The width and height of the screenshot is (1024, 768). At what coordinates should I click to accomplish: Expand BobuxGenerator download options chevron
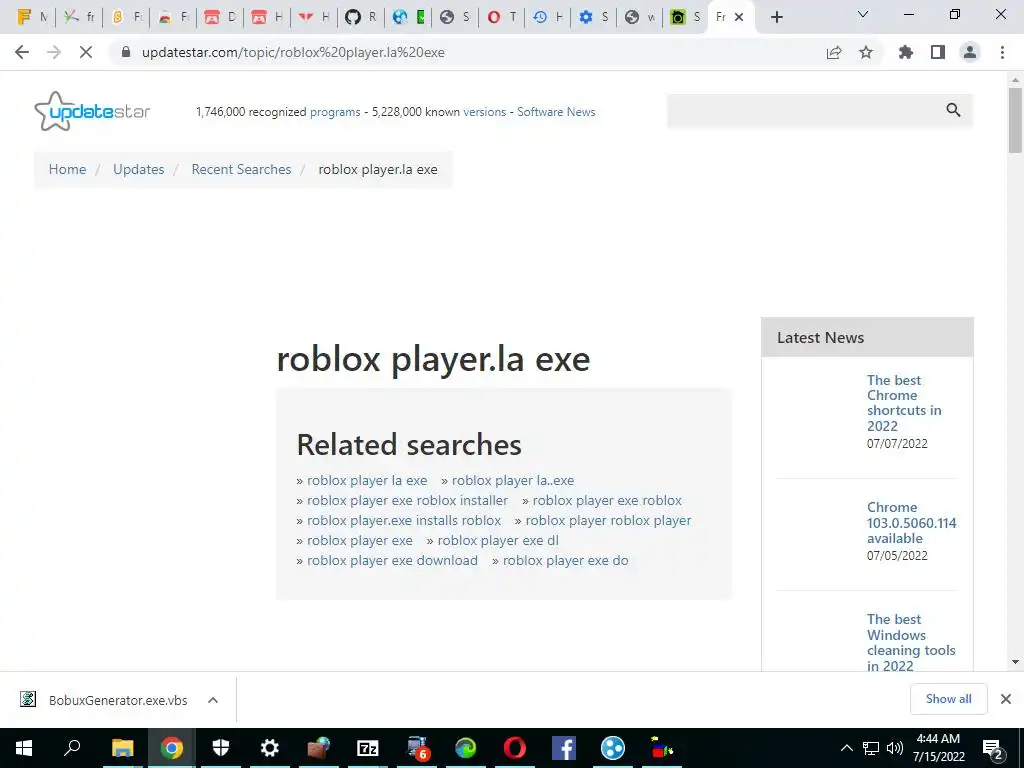click(x=213, y=700)
